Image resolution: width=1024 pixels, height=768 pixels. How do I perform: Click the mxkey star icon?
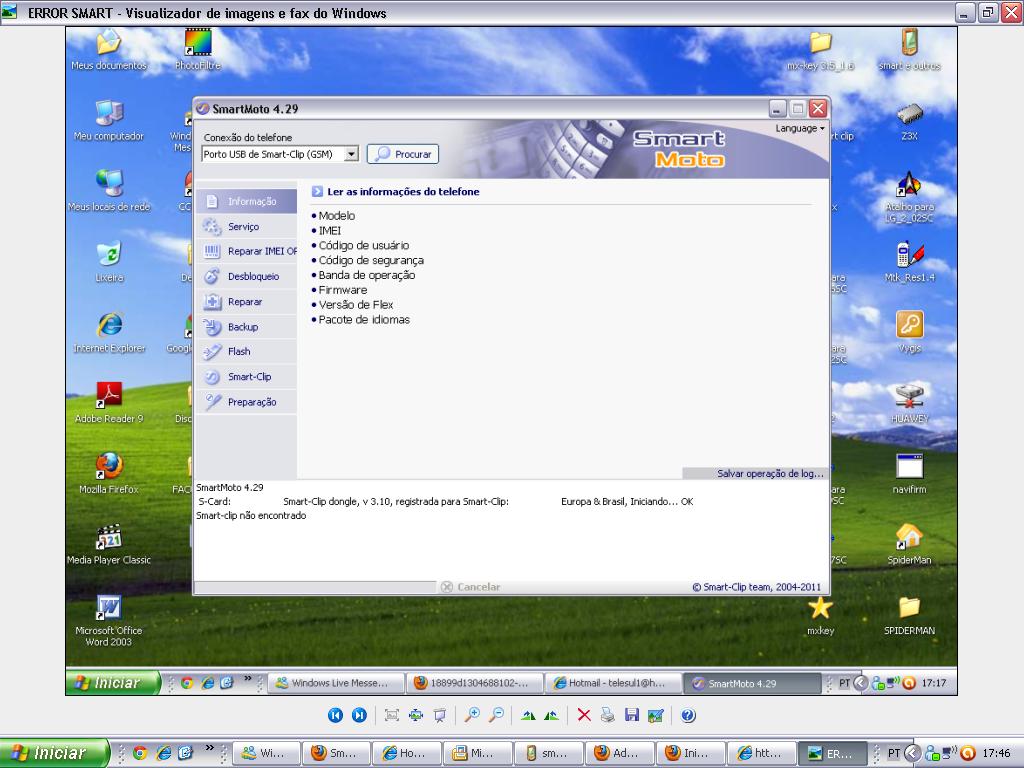(820, 615)
